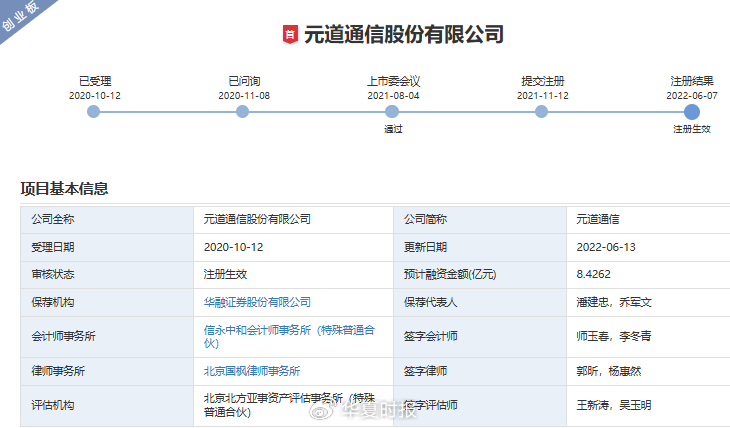
Task: Click the company title 元道通信股份有限公司 heading
Action: (x=404, y=34)
